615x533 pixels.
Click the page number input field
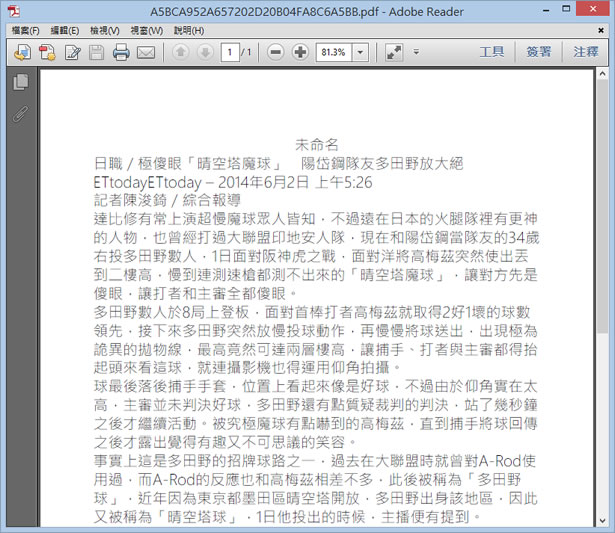[230, 52]
